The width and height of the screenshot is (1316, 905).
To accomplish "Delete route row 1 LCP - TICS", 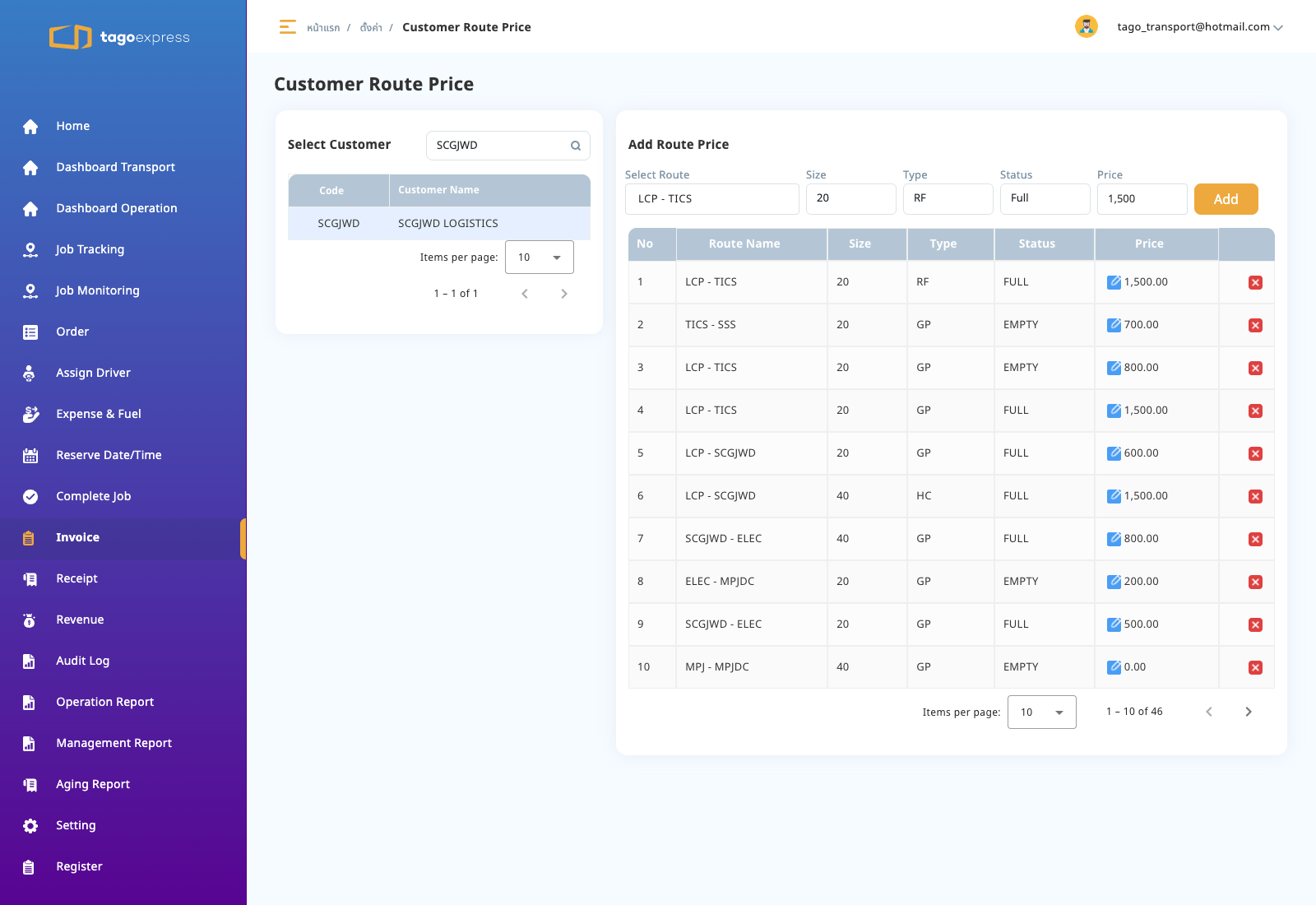I will [x=1255, y=282].
